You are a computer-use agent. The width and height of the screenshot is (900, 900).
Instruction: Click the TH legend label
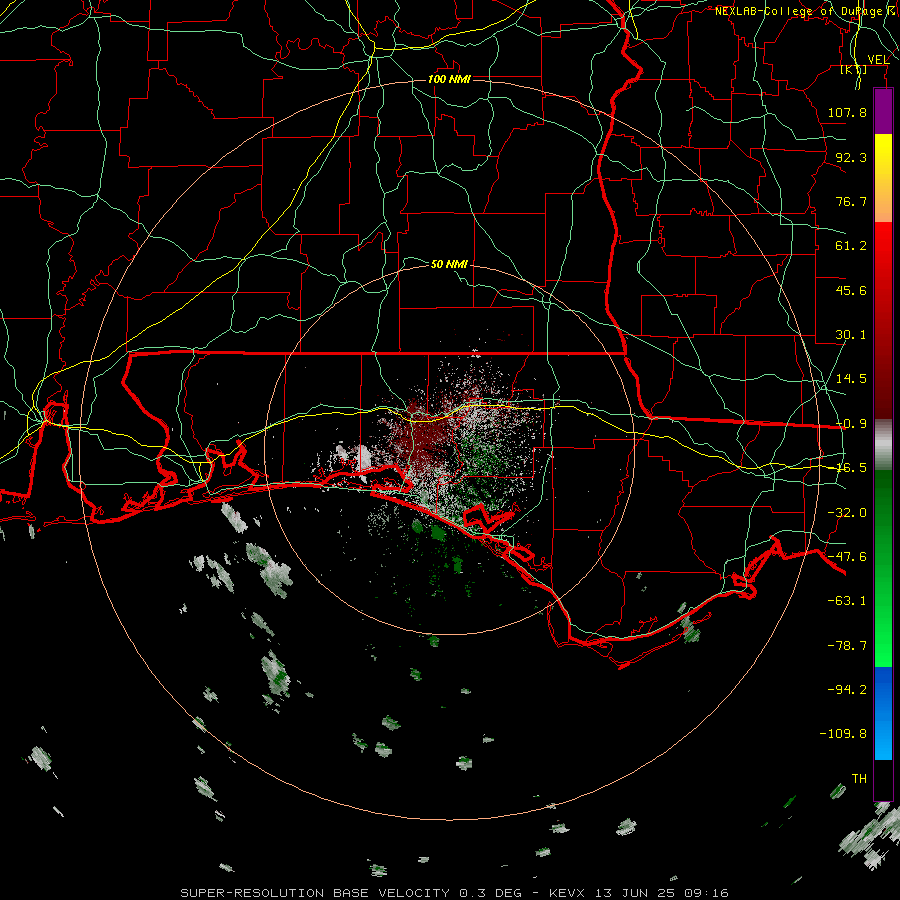859,779
